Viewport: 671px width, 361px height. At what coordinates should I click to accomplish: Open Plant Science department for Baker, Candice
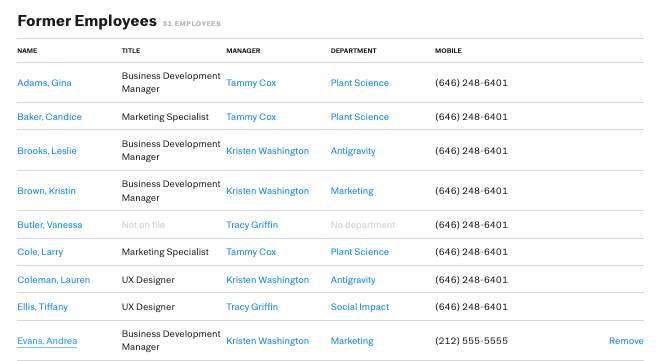pos(359,117)
